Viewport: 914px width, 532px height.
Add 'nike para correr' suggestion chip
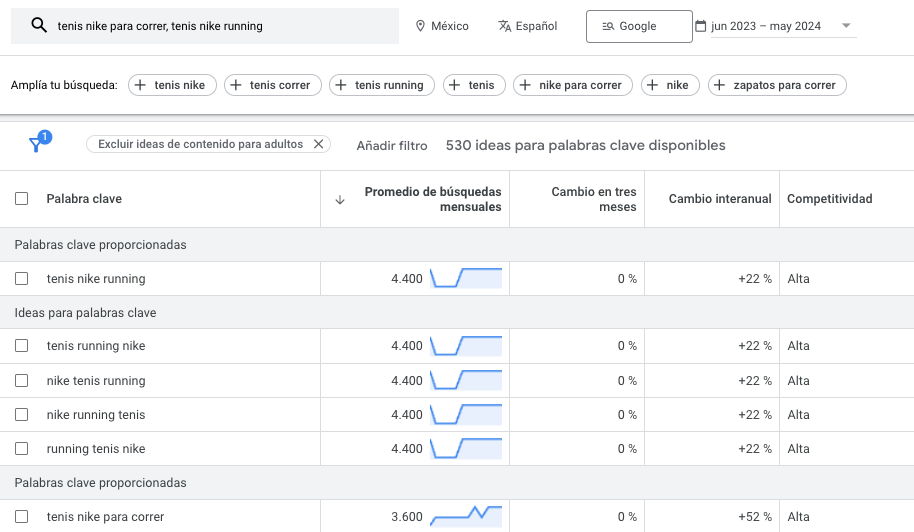(573, 85)
